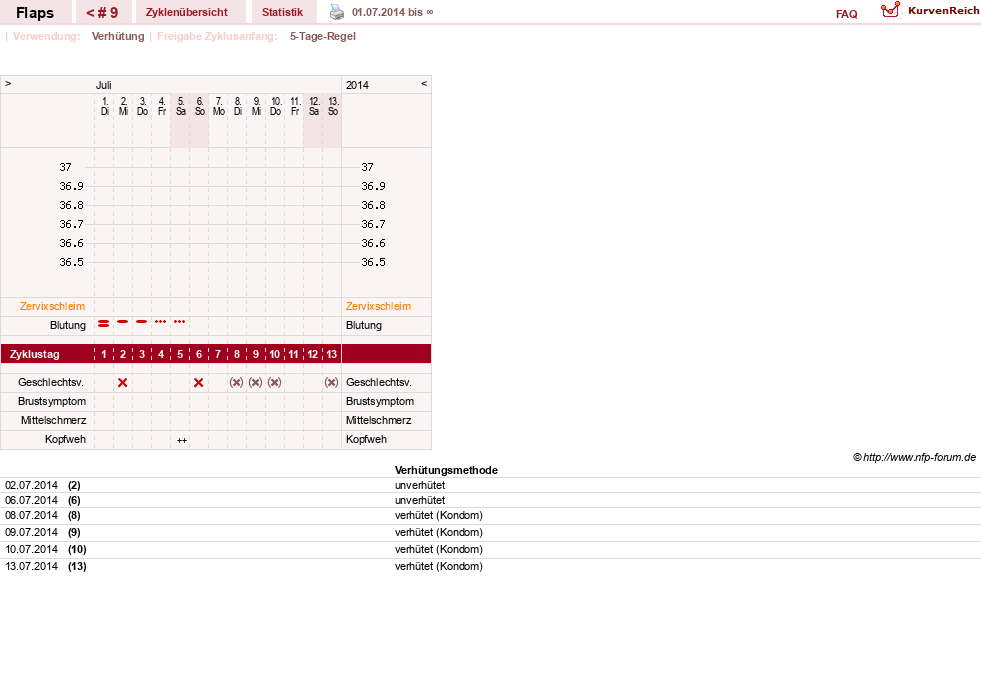Click bracketed X on cycle day 10

[274, 382]
